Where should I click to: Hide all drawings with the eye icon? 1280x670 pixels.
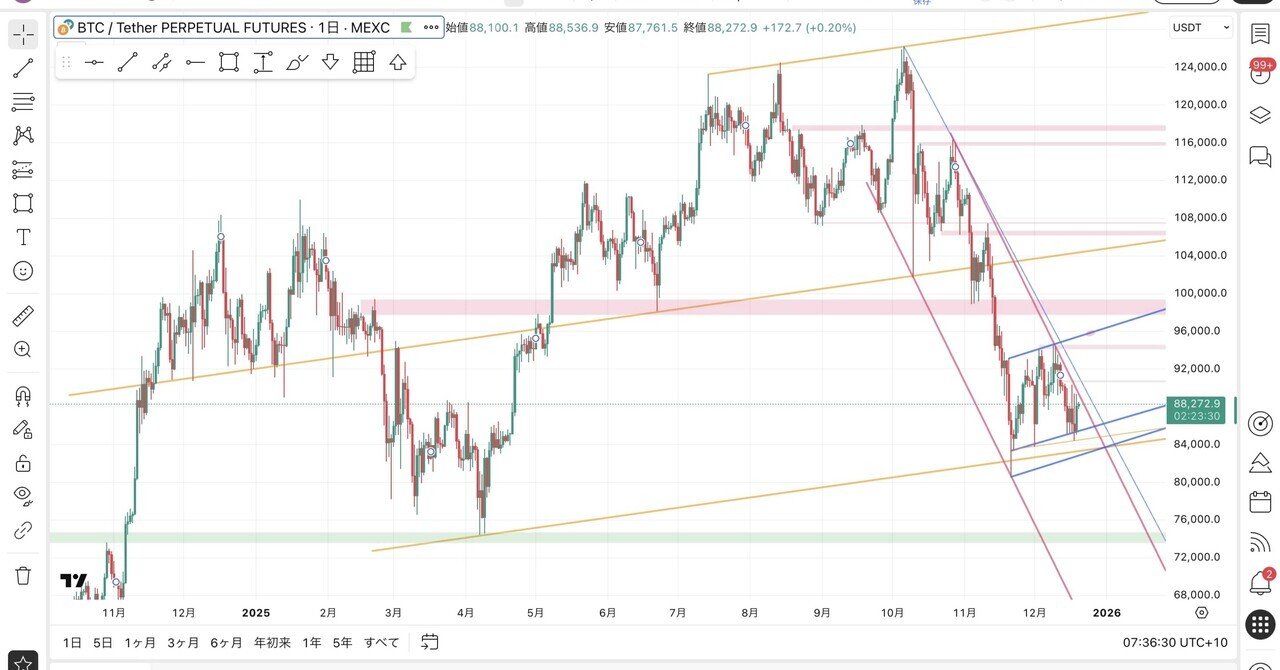pos(23,495)
